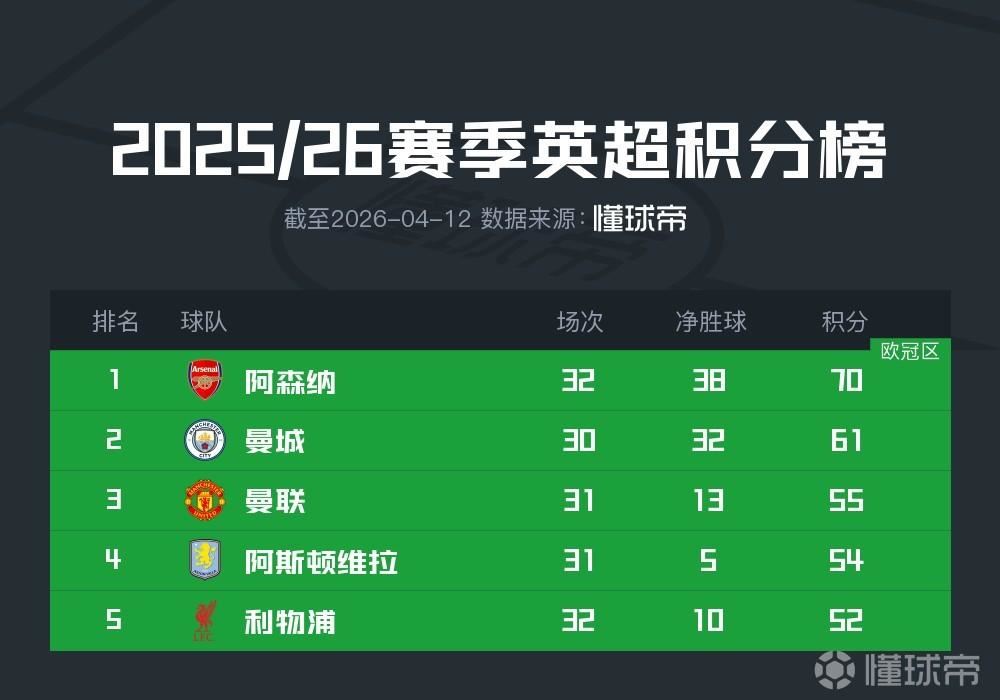Viewport: 1000px width, 700px height.
Task: Click the Arsenal club crest
Action: (206, 381)
